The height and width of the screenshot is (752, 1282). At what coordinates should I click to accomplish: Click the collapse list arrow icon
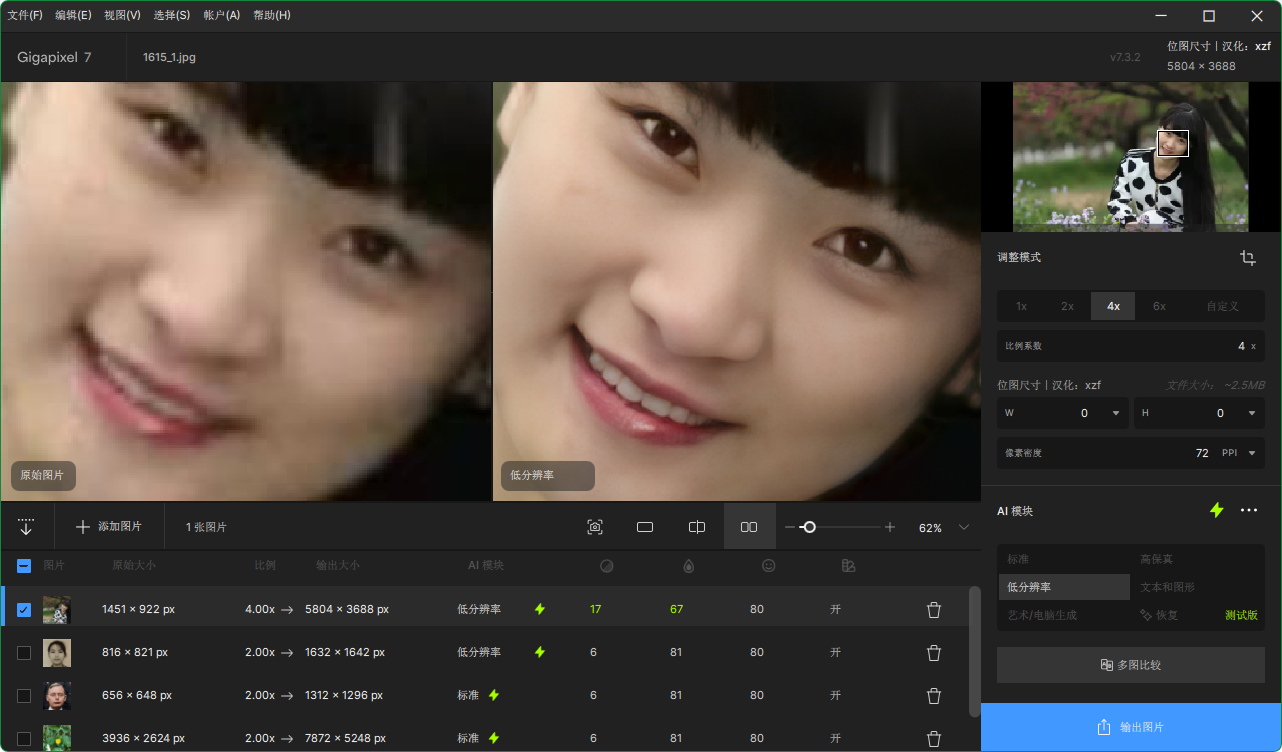26,527
